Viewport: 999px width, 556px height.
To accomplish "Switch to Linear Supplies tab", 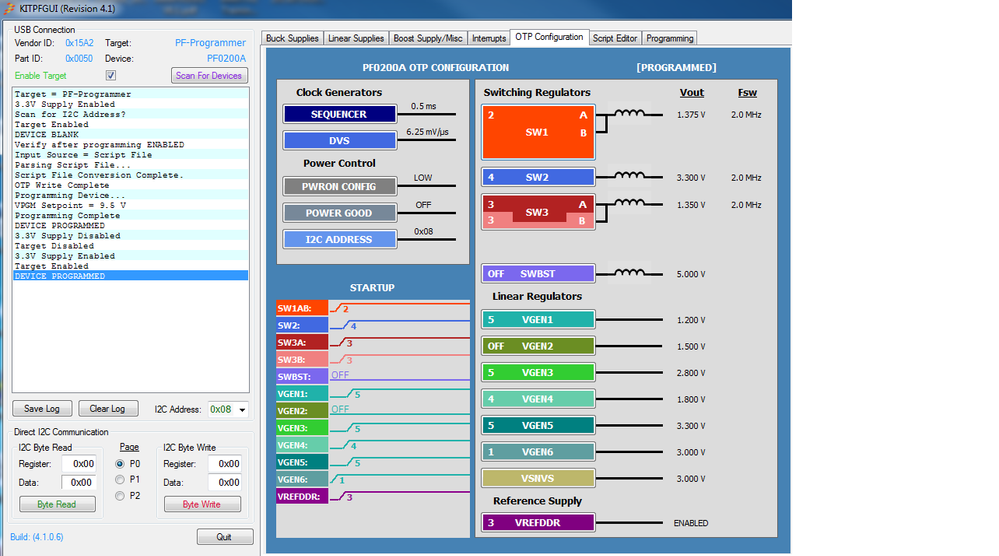I will point(356,38).
